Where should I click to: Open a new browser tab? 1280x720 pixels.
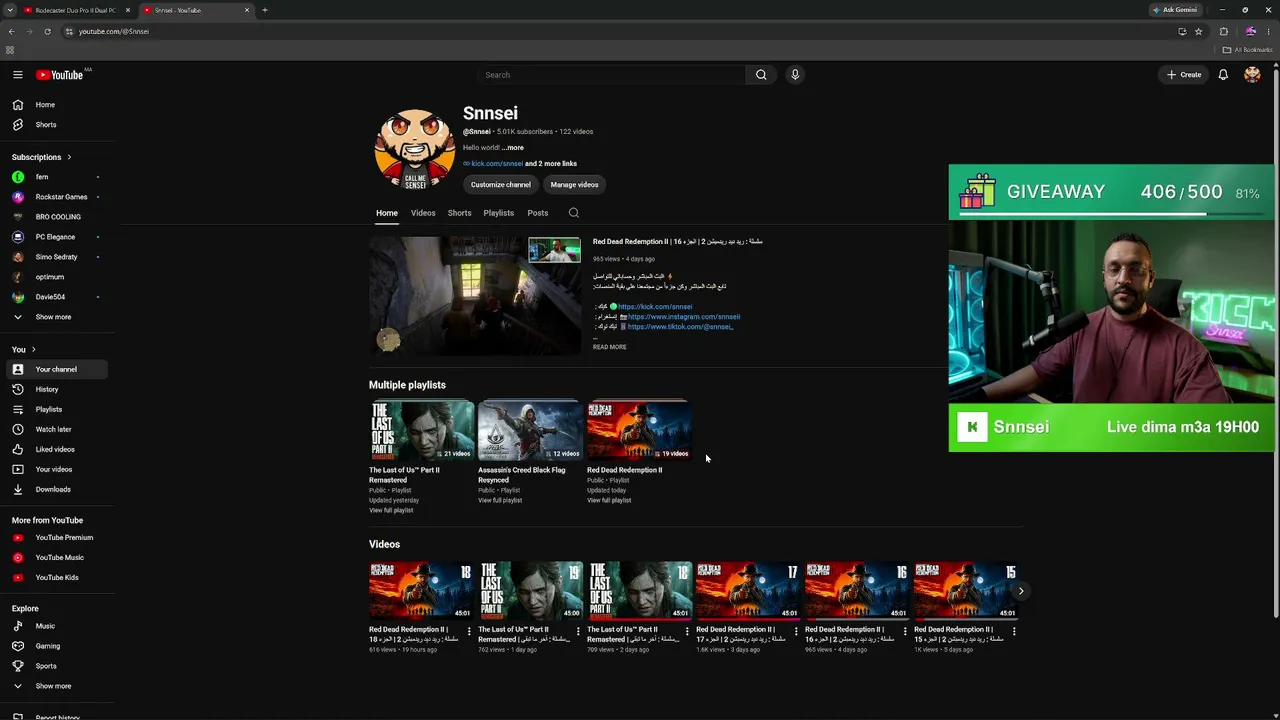click(265, 10)
